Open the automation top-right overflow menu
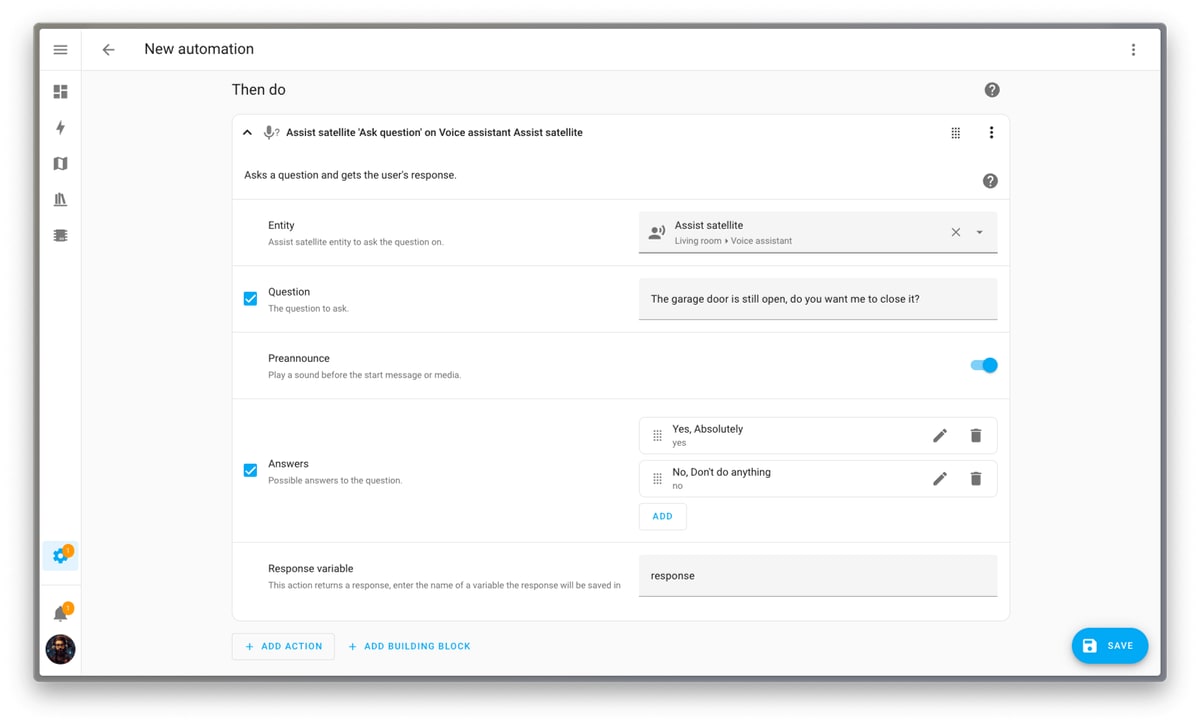The height and width of the screenshot is (726, 1200). pyautogui.click(x=1133, y=50)
